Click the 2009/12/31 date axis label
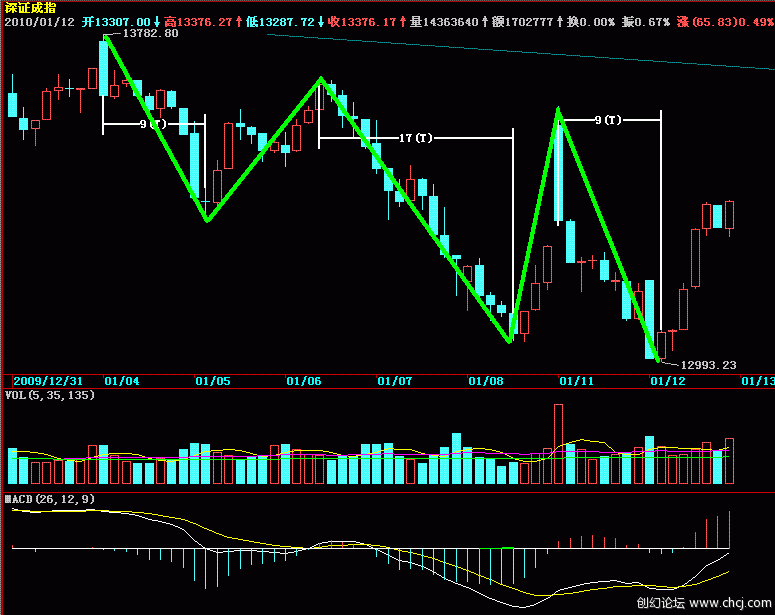This screenshot has width=775, height=615. 47,381
